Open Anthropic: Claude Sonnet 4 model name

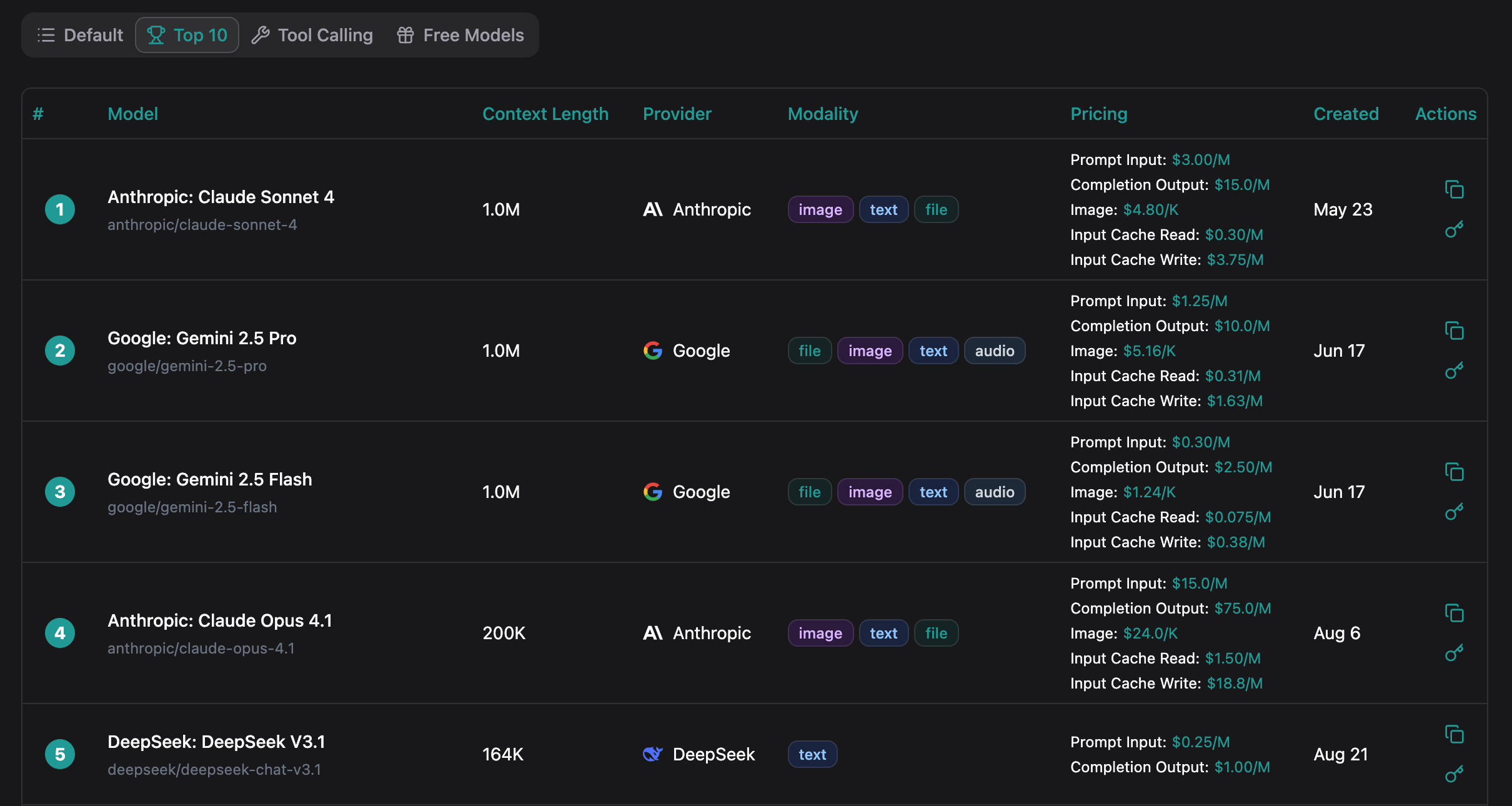click(x=221, y=197)
